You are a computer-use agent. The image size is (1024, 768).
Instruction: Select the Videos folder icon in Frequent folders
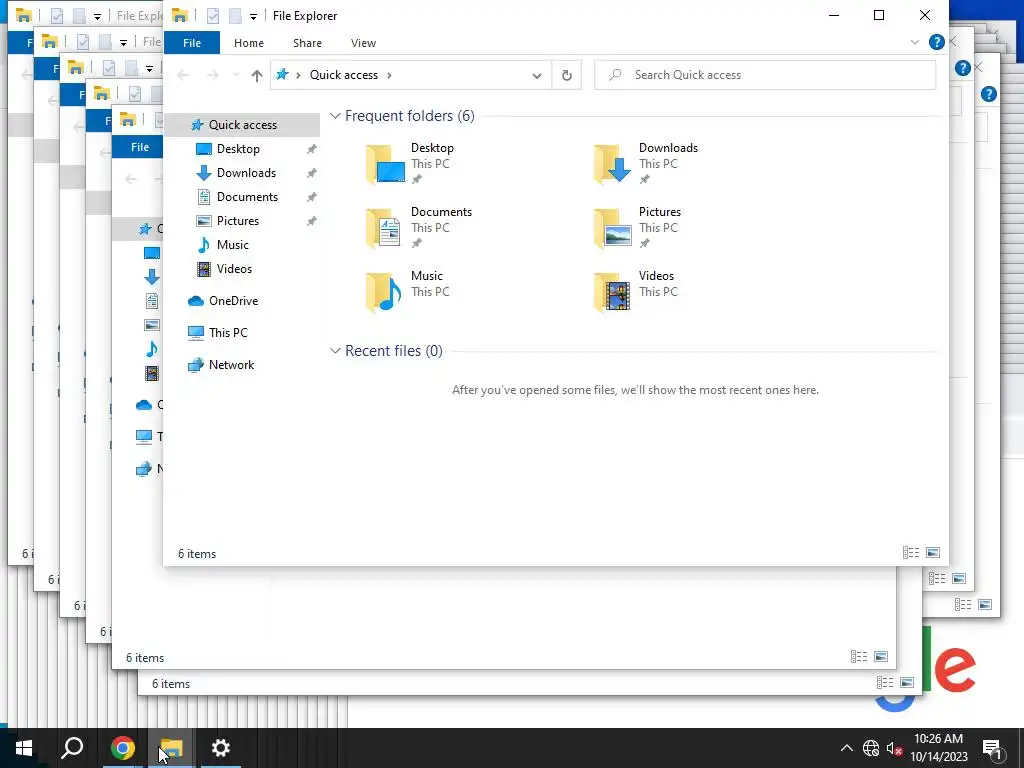pyautogui.click(x=613, y=292)
